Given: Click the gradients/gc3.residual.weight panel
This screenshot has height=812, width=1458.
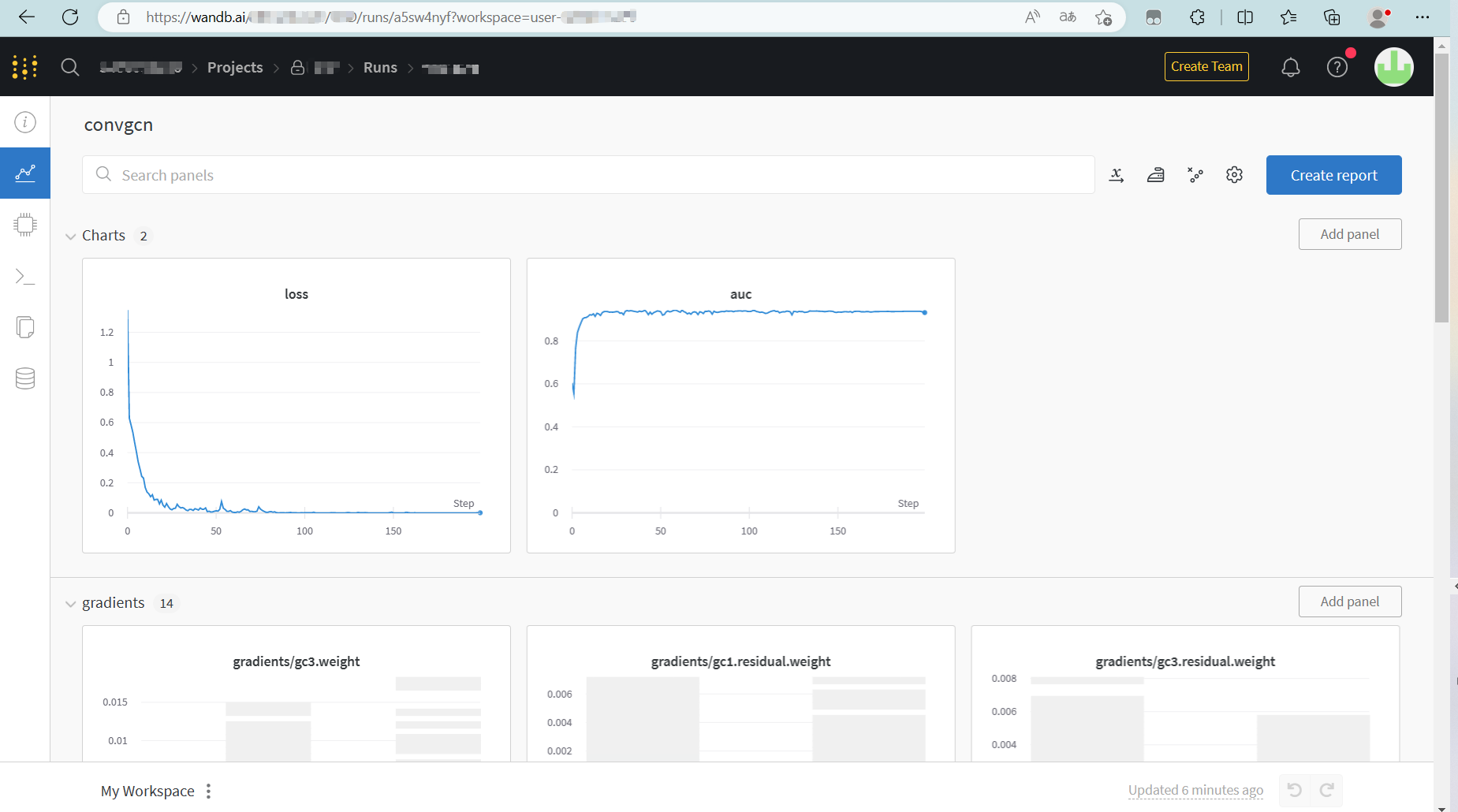Looking at the screenshot, I should click(x=1185, y=694).
